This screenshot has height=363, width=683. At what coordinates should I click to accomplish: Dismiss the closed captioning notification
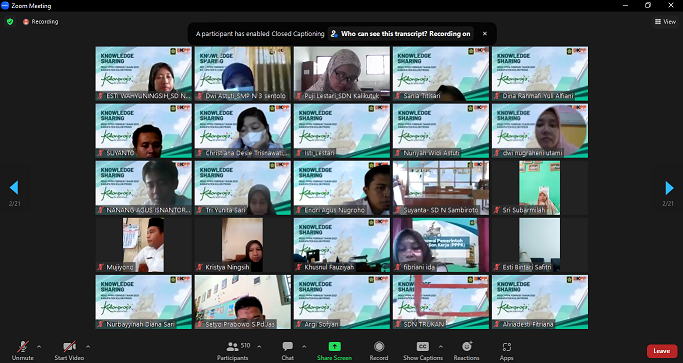pyautogui.click(x=484, y=34)
